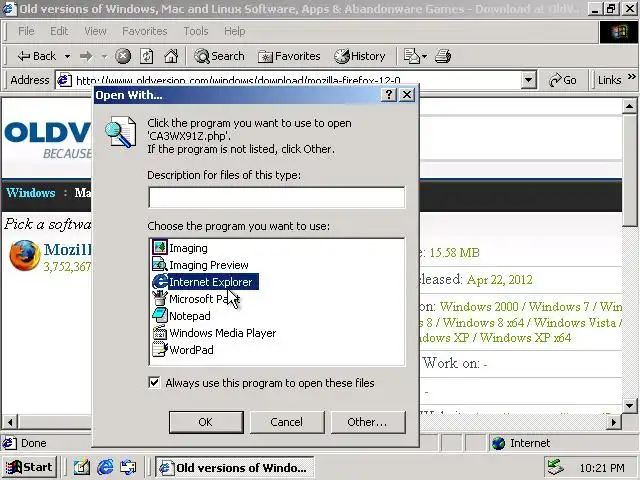Open the View menu

95,31
